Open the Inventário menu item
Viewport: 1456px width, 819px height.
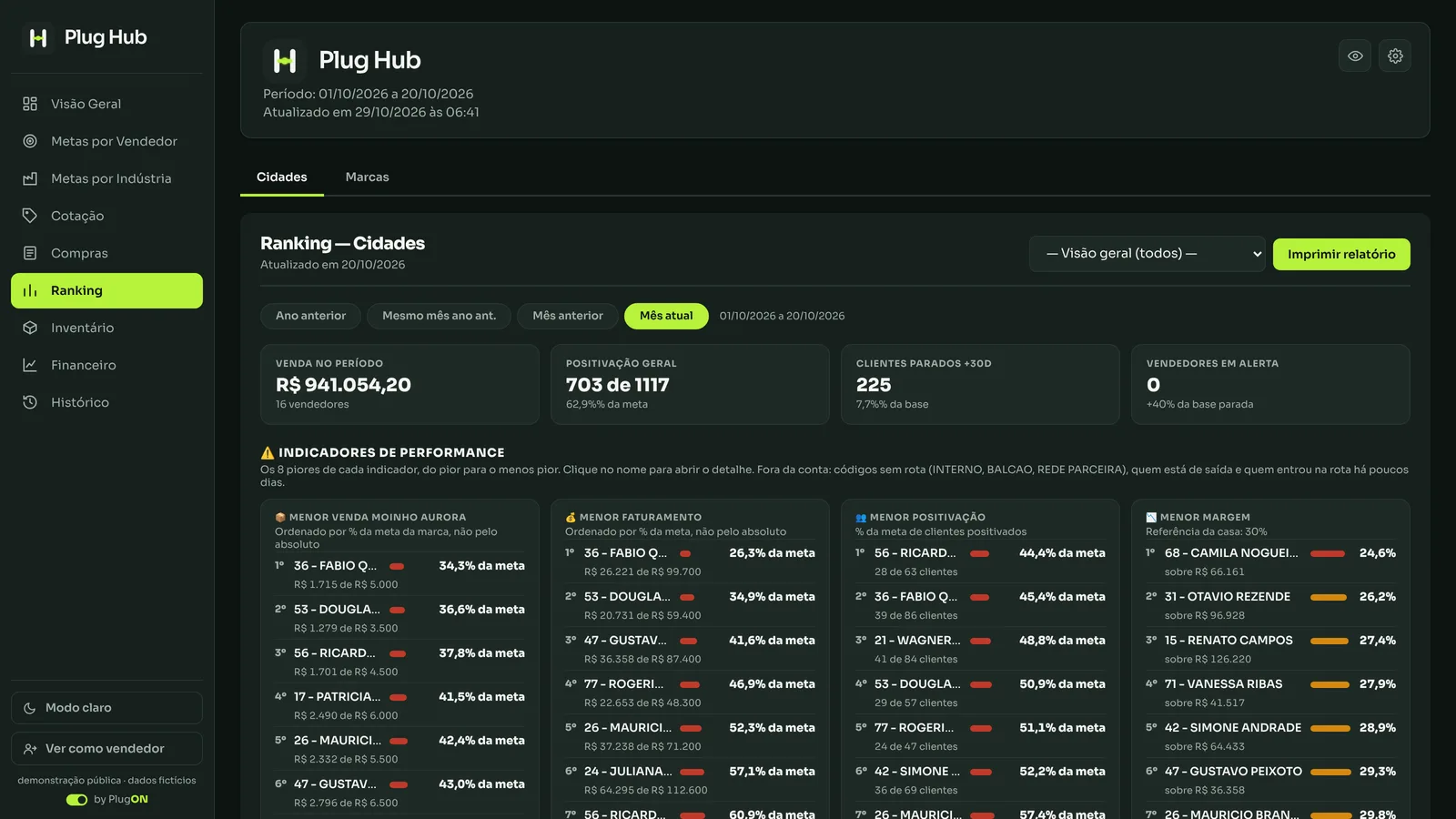coord(106,328)
